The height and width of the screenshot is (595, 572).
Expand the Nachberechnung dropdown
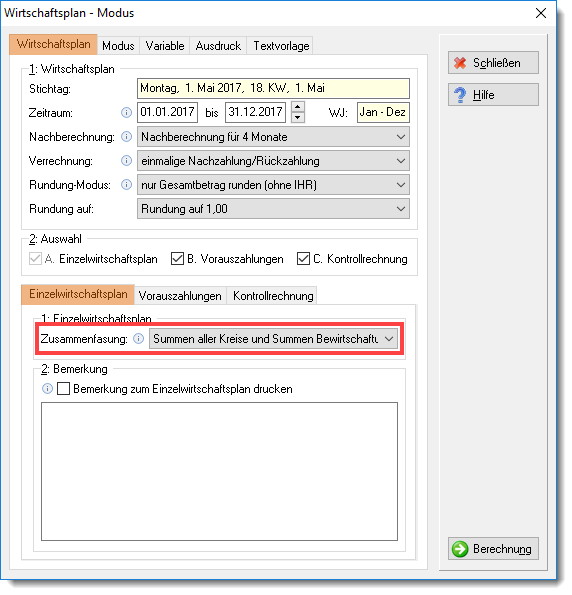click(x=273, y=137)
